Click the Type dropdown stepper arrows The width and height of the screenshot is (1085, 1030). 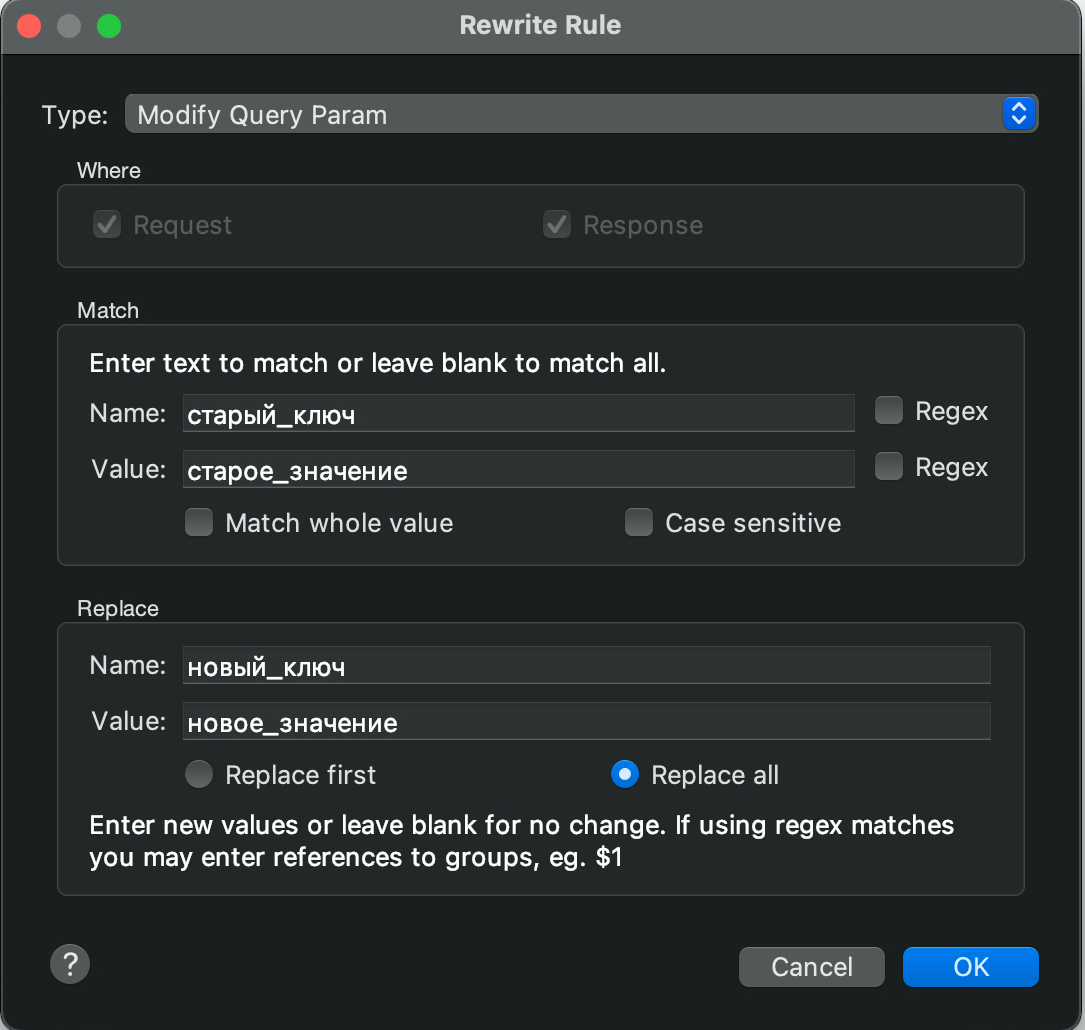1018,114
